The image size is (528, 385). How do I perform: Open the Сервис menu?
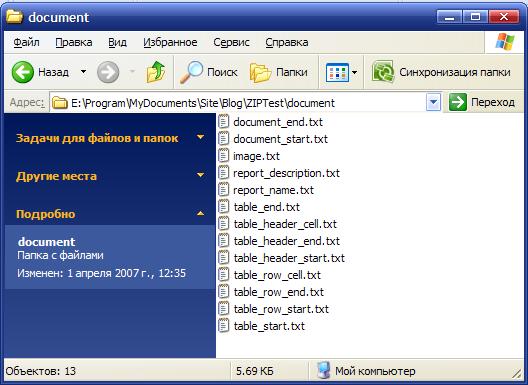tap(231, 42)
